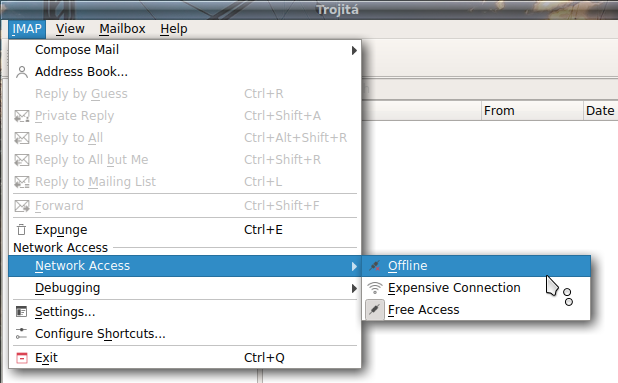
Task: Open the Help menu
Action: click(174, 29)
